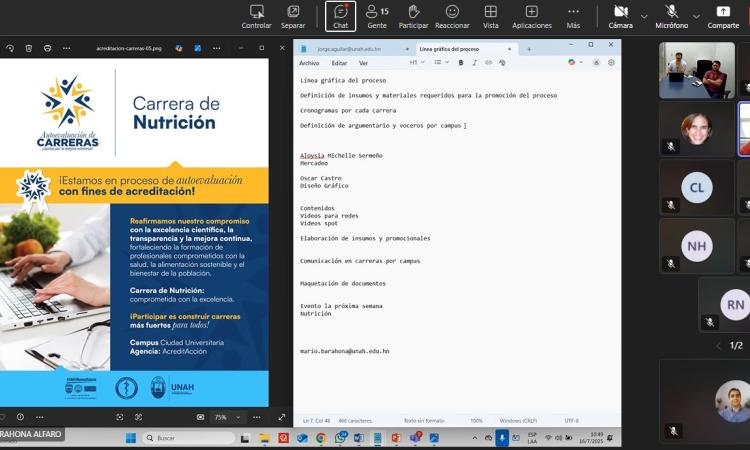
Task: Open Google Chrome from taskbar
Action: tap(321, 438)
